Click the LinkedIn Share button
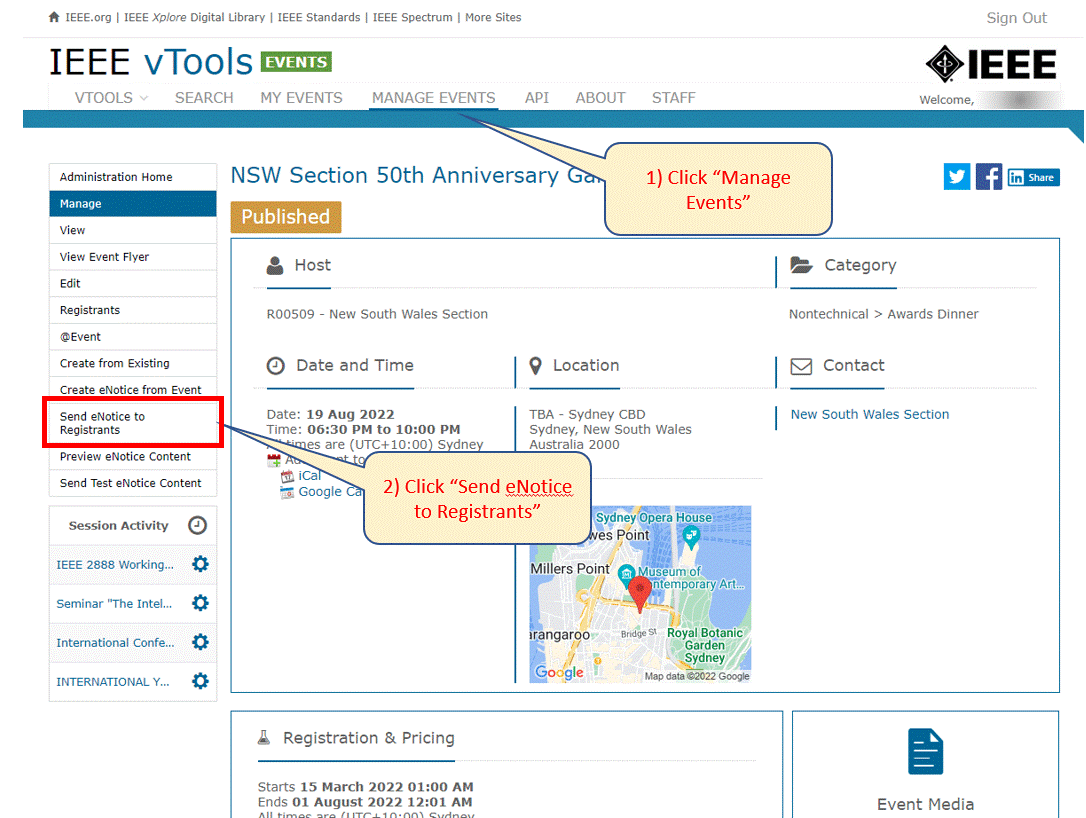Screen dimensions: 1086x818 coord(1033,177)
